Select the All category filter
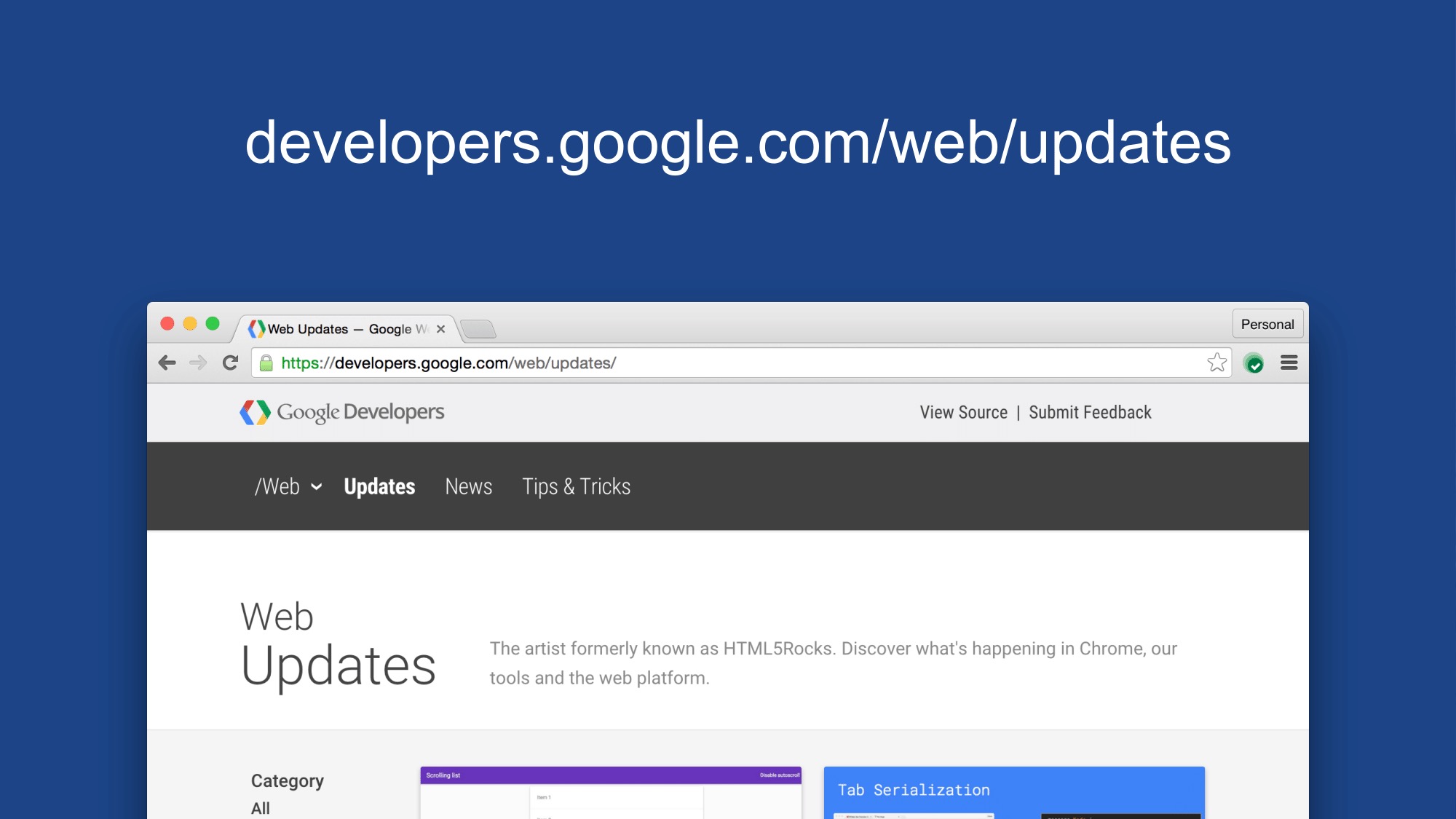Image resolution: width=1456 pixels, height=819 pixels. (261, 808)
